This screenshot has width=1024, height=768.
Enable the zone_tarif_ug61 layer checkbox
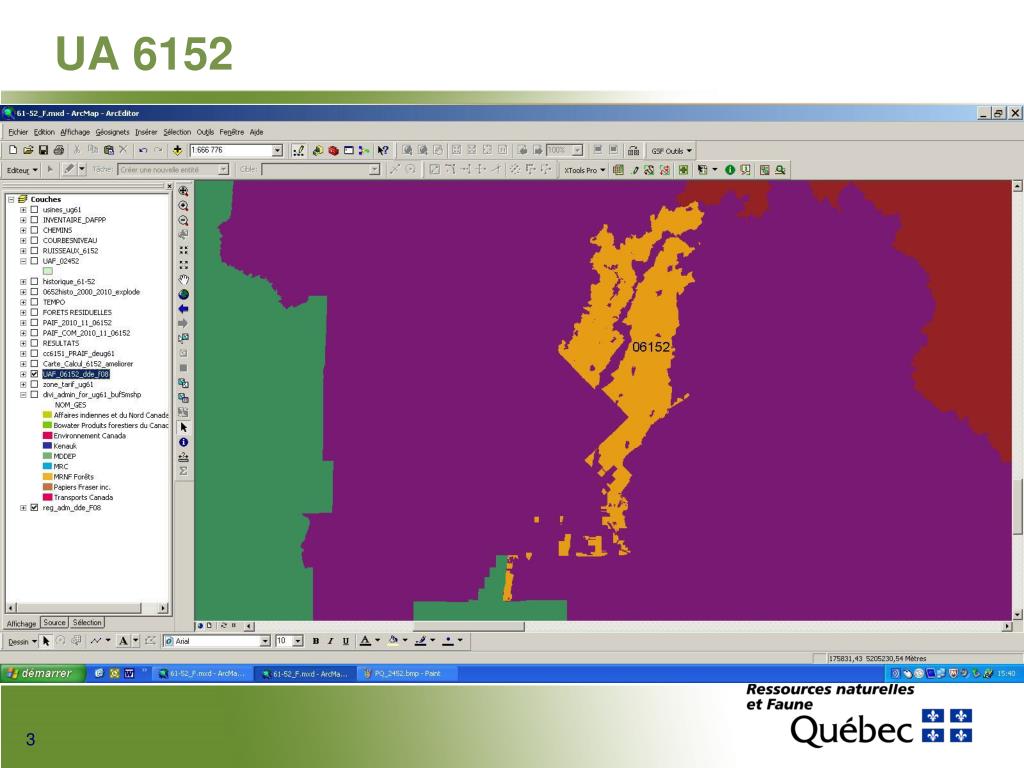coord(35,385)
